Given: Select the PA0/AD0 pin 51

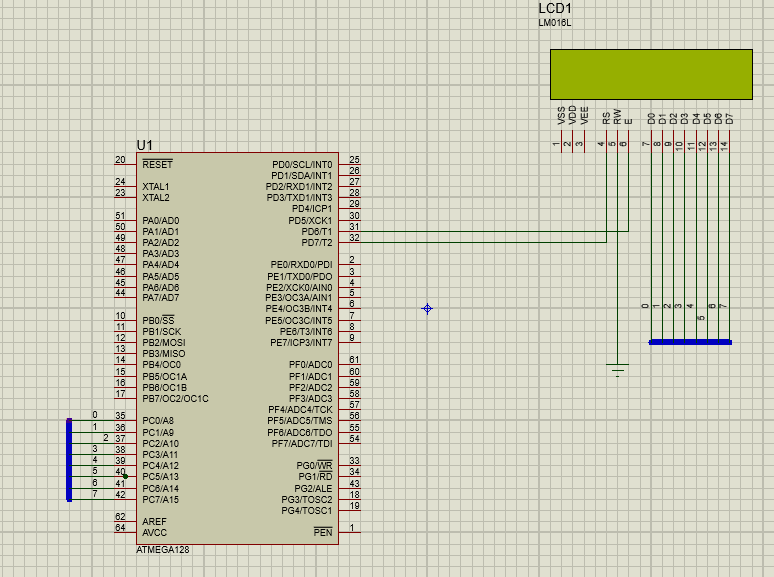Looking at the screenshot, I should [x=123, y=220].
